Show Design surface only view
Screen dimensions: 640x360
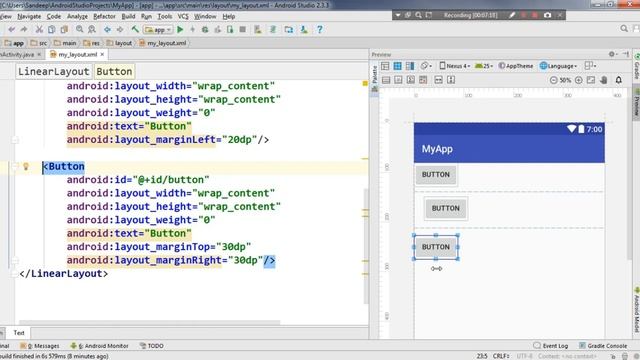point(385,66)
